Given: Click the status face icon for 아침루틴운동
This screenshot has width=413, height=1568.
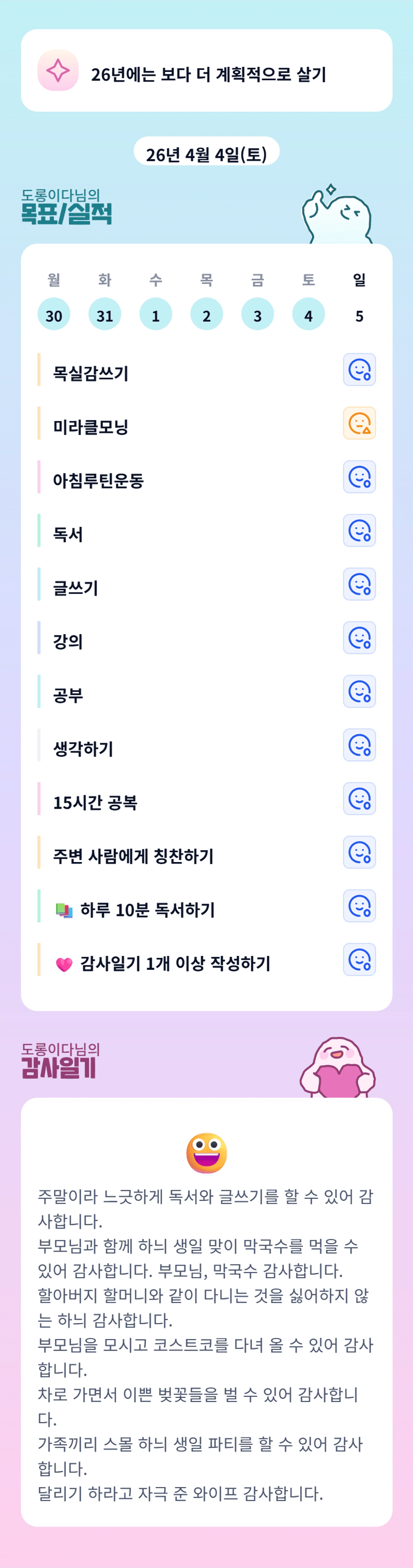Looking at the screenshot, I should 360,476.
